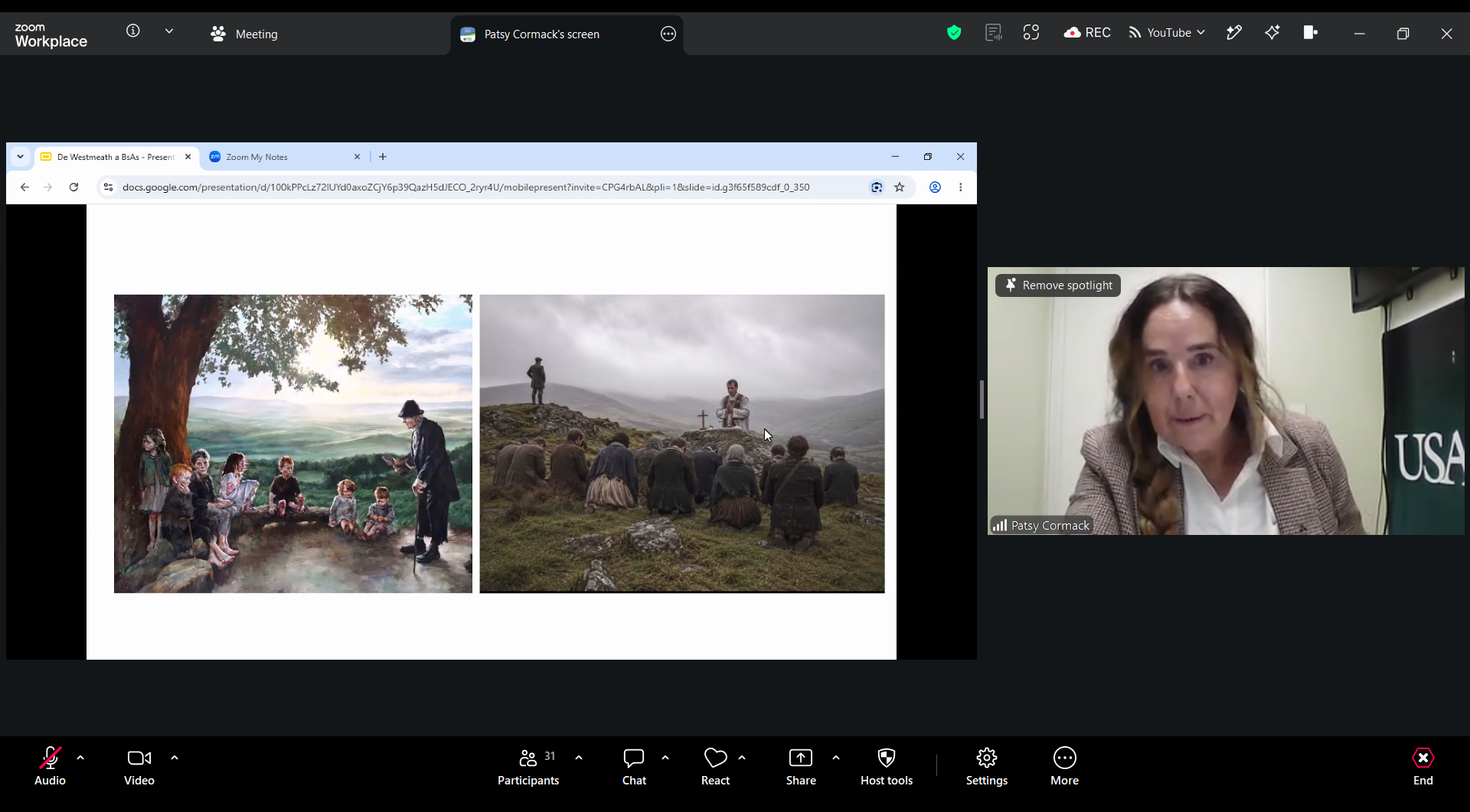
Task: View site information icon in address bar
Action: [x=109, y=187]
